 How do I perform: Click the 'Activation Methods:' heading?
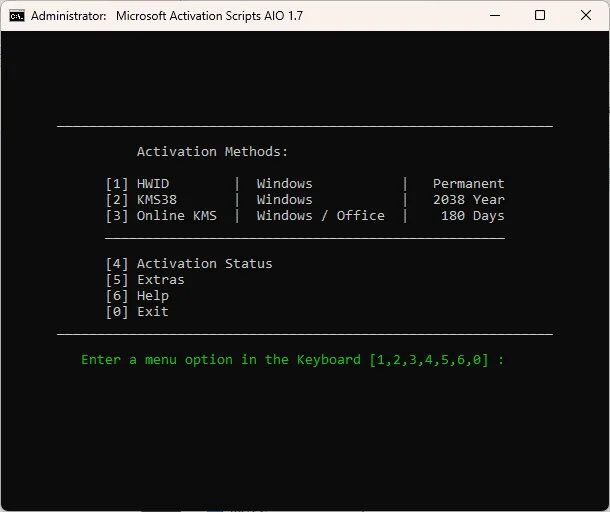pyautogui.click(x=212, y=152)
